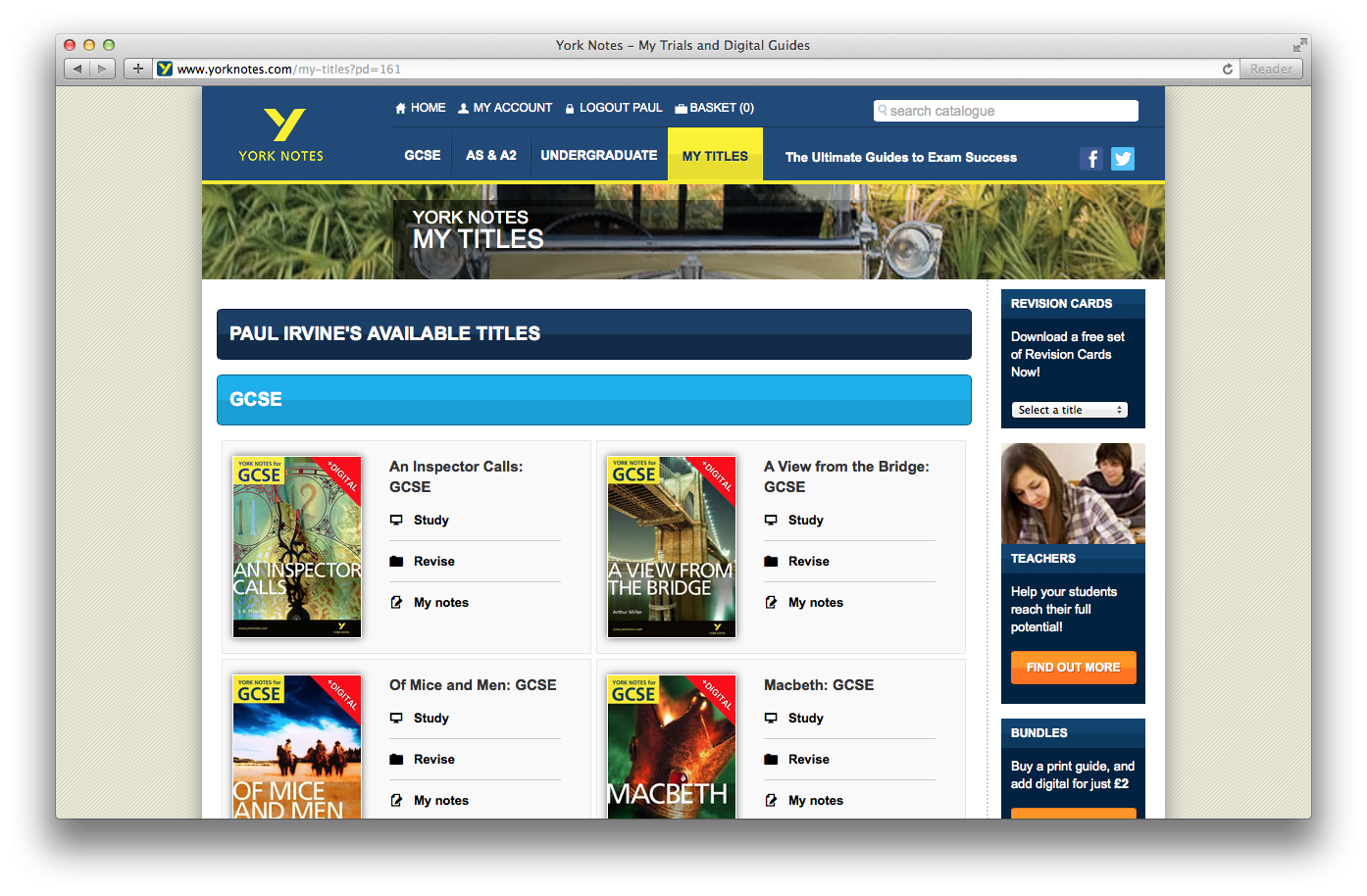Click Study monitor icon for Macbeth
Viewport: 1367px width, 896px height.
(771, 719)
